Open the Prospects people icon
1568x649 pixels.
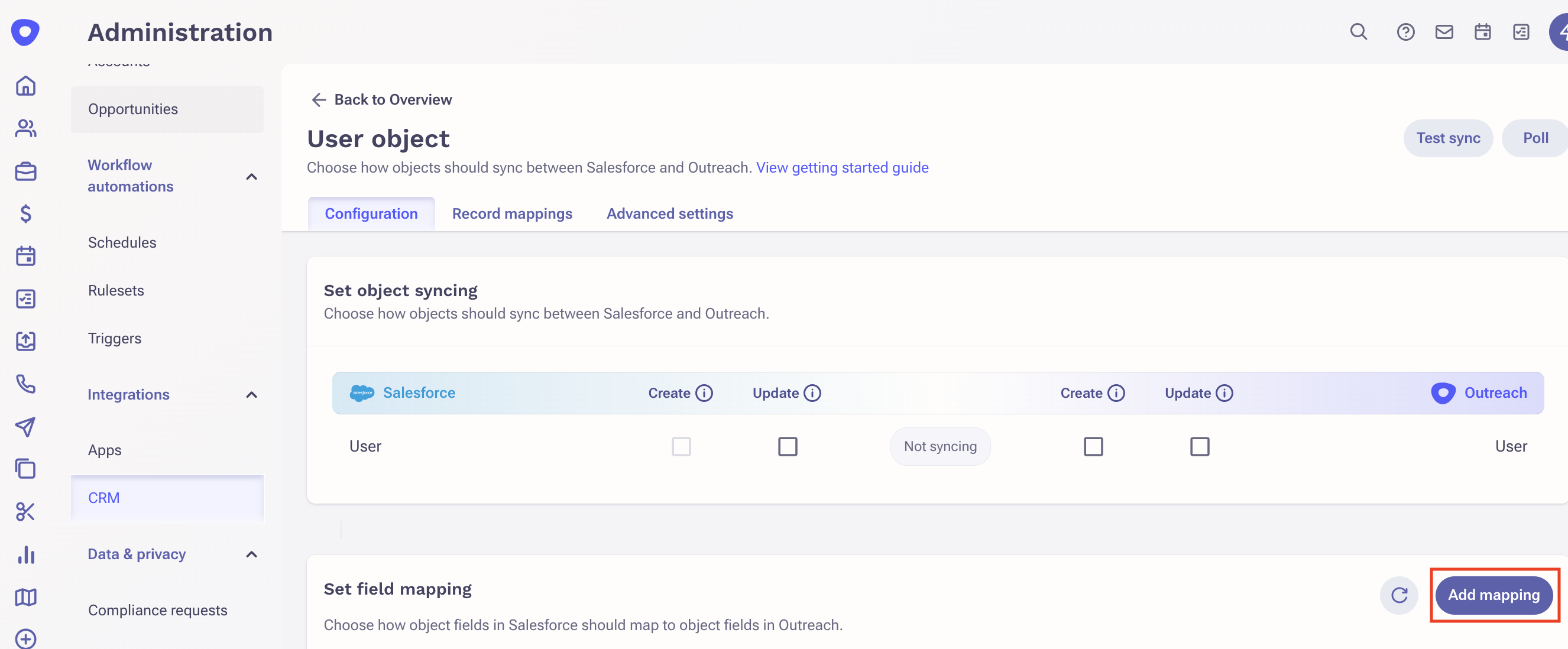[x=25, y=128]
